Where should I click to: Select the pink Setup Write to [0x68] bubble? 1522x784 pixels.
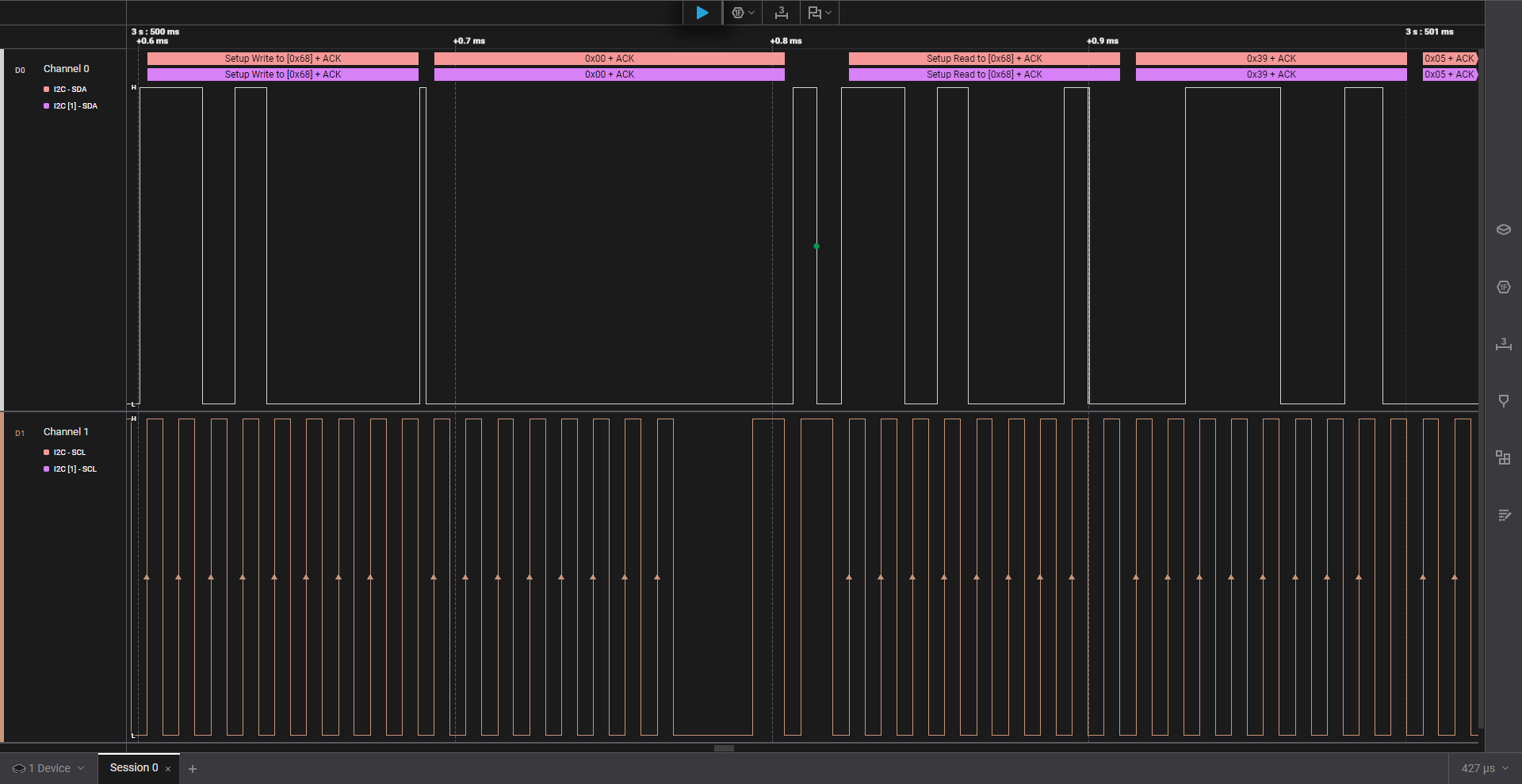coord(282,59)
